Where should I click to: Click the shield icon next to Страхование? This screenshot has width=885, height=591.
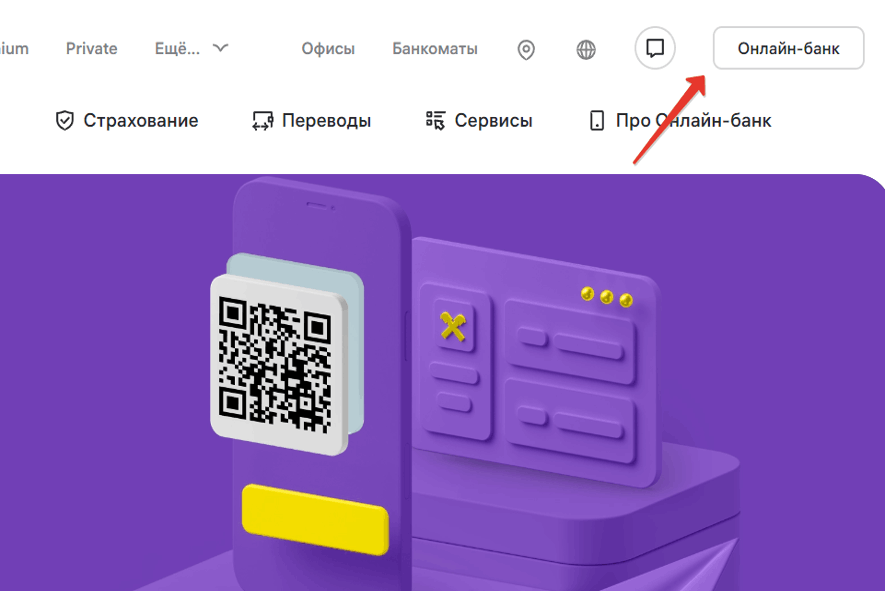point(64,120)
